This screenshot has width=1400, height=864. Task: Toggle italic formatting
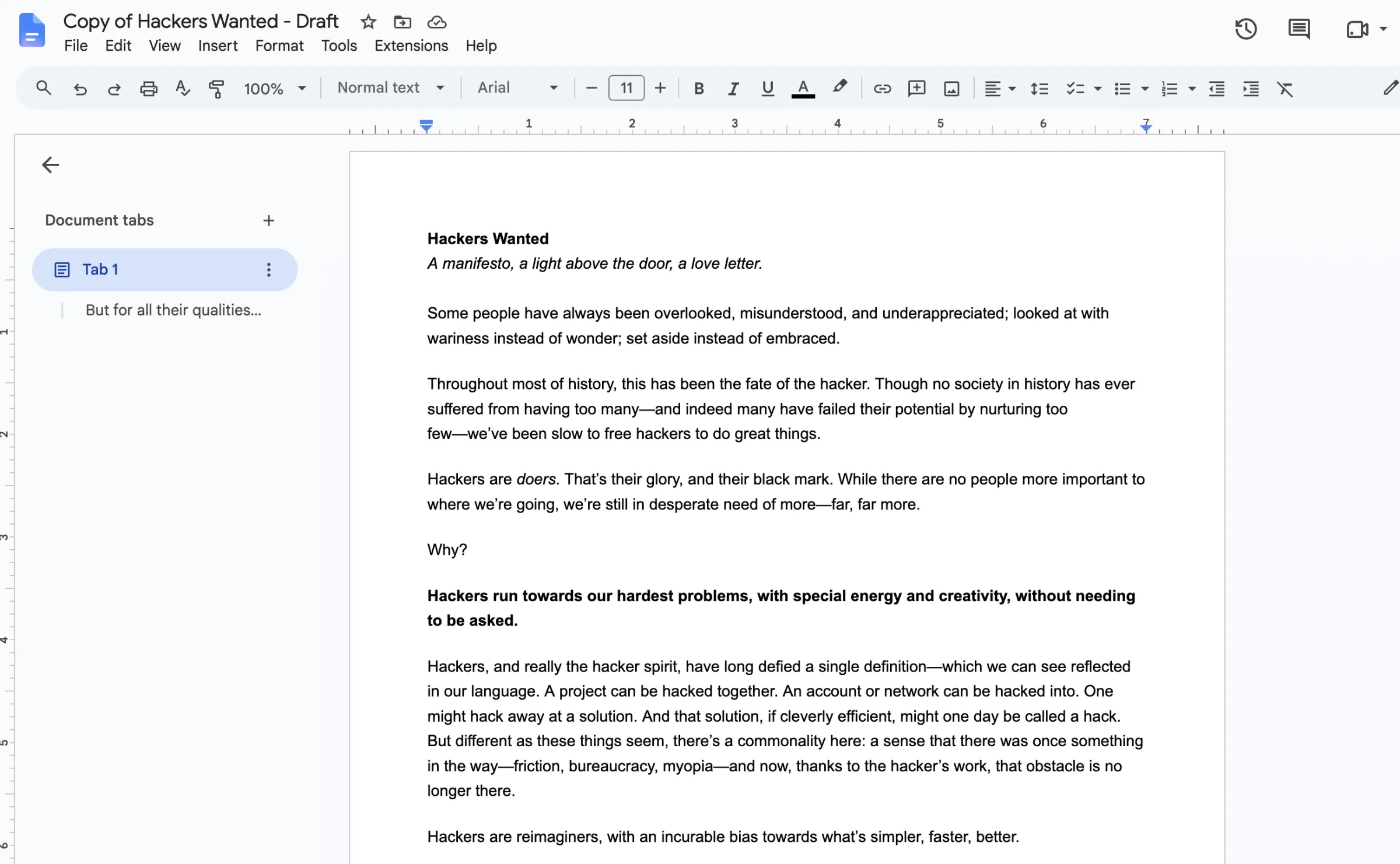733,89
